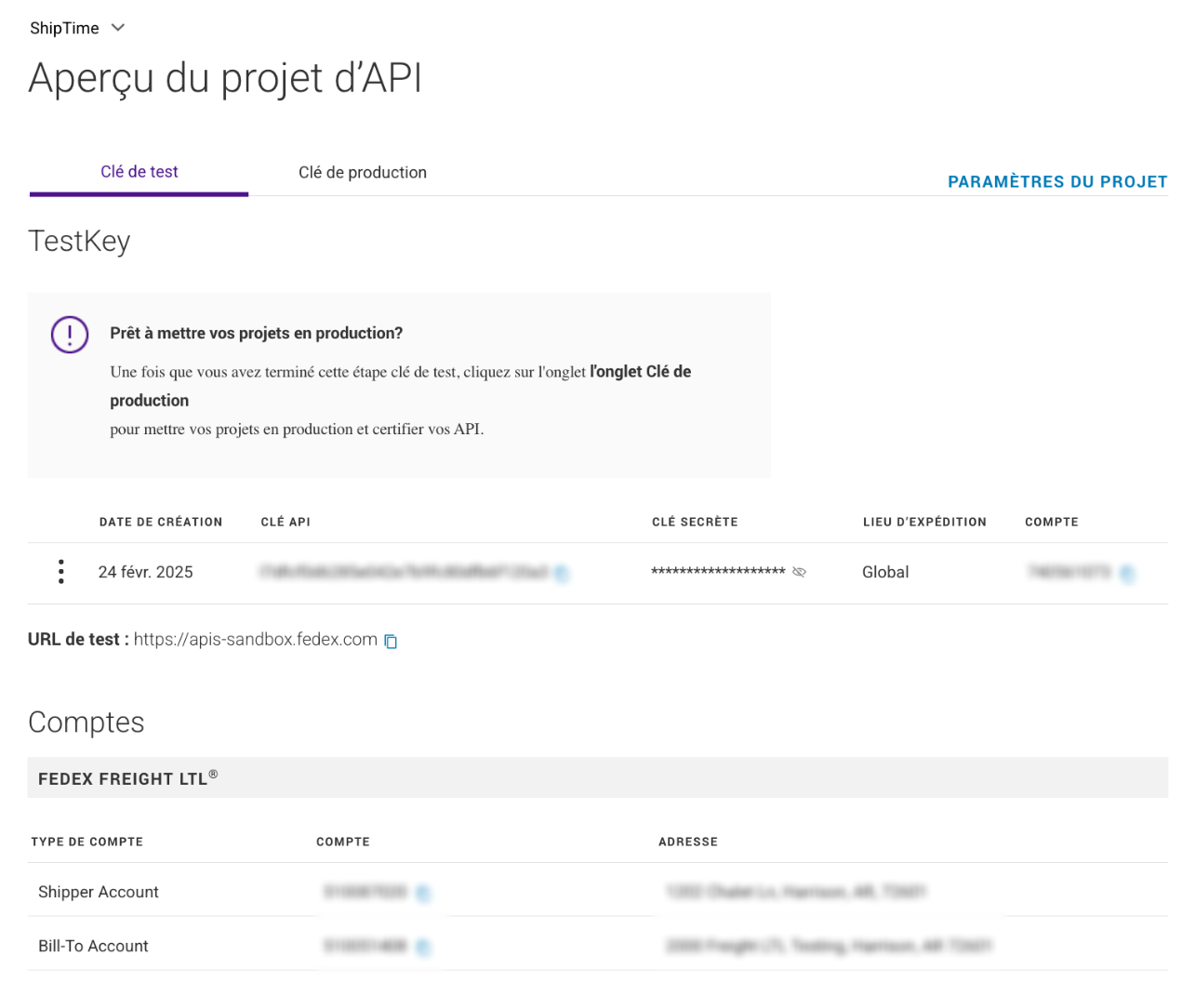Click the LIEU D'EXPÉDITION column header
The height and width of the screenshot is (1008, 1195).
tap(924, 523)
